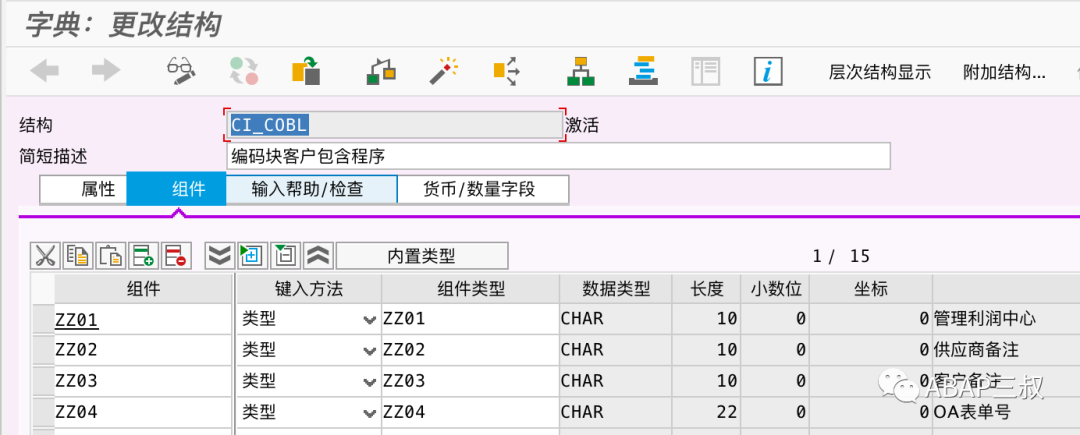Activate the structure with magic wand icon
1080x435 pixels.
444,71
